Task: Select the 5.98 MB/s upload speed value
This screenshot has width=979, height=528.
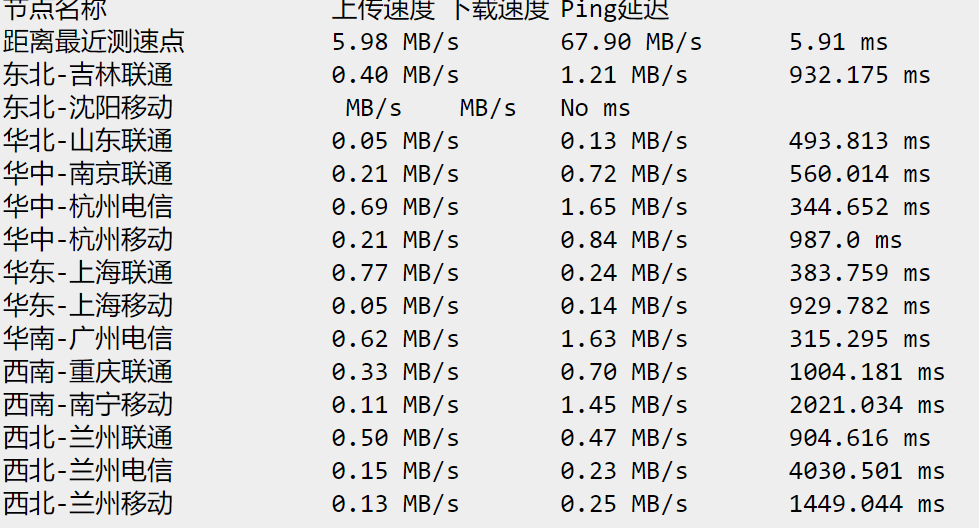Action: pos(395,42)
